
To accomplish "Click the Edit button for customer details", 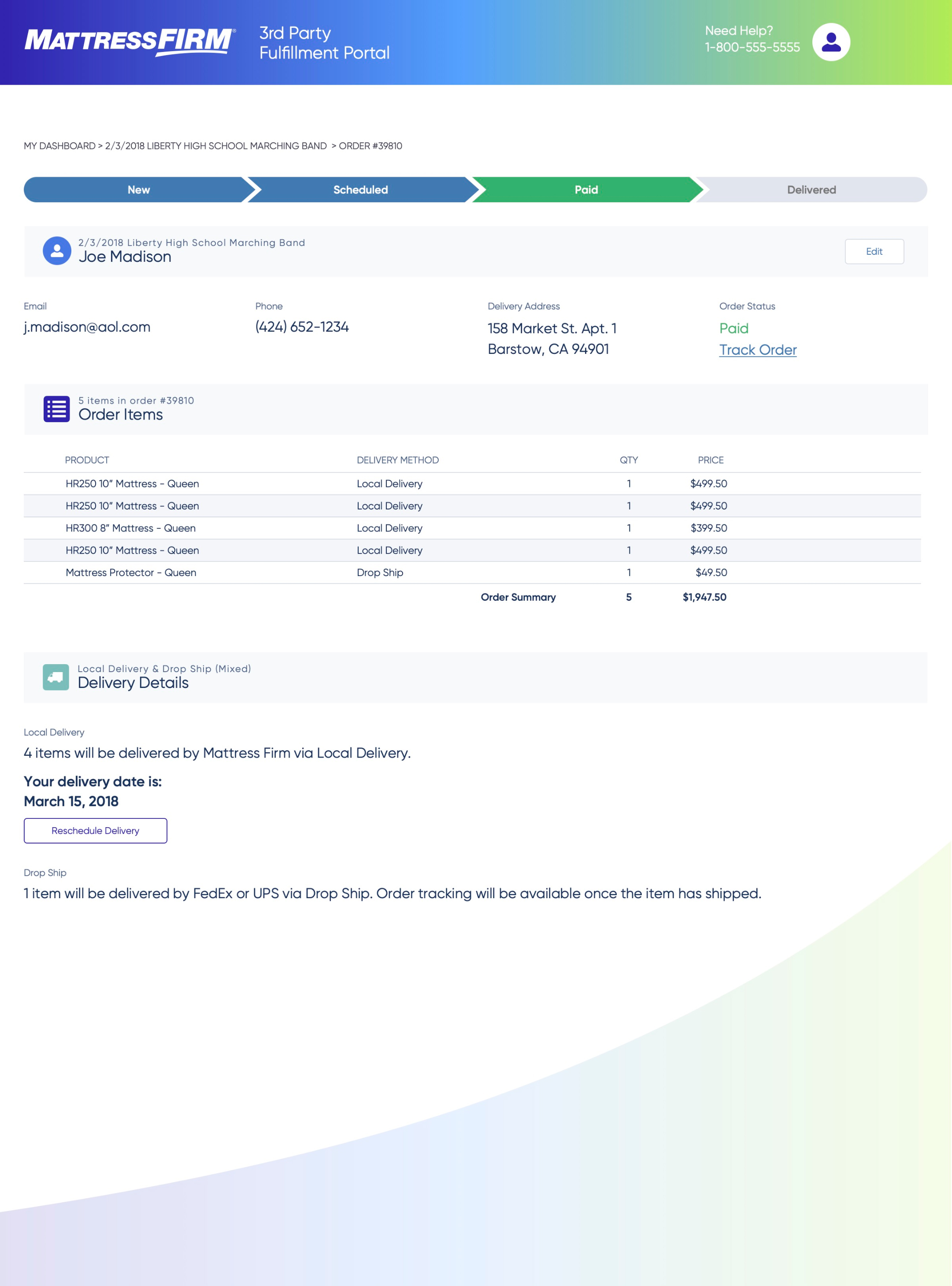I will (x=874, y=251).
